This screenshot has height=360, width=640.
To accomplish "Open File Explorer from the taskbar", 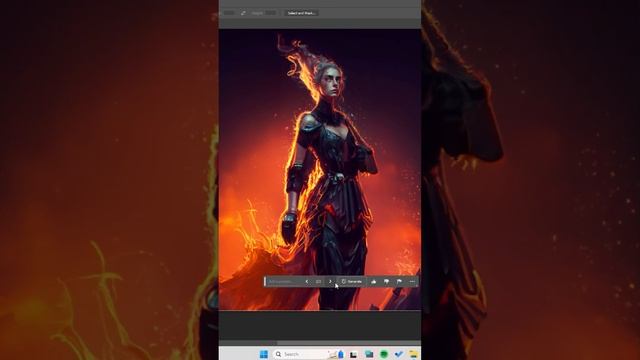I will coord(413,354).
